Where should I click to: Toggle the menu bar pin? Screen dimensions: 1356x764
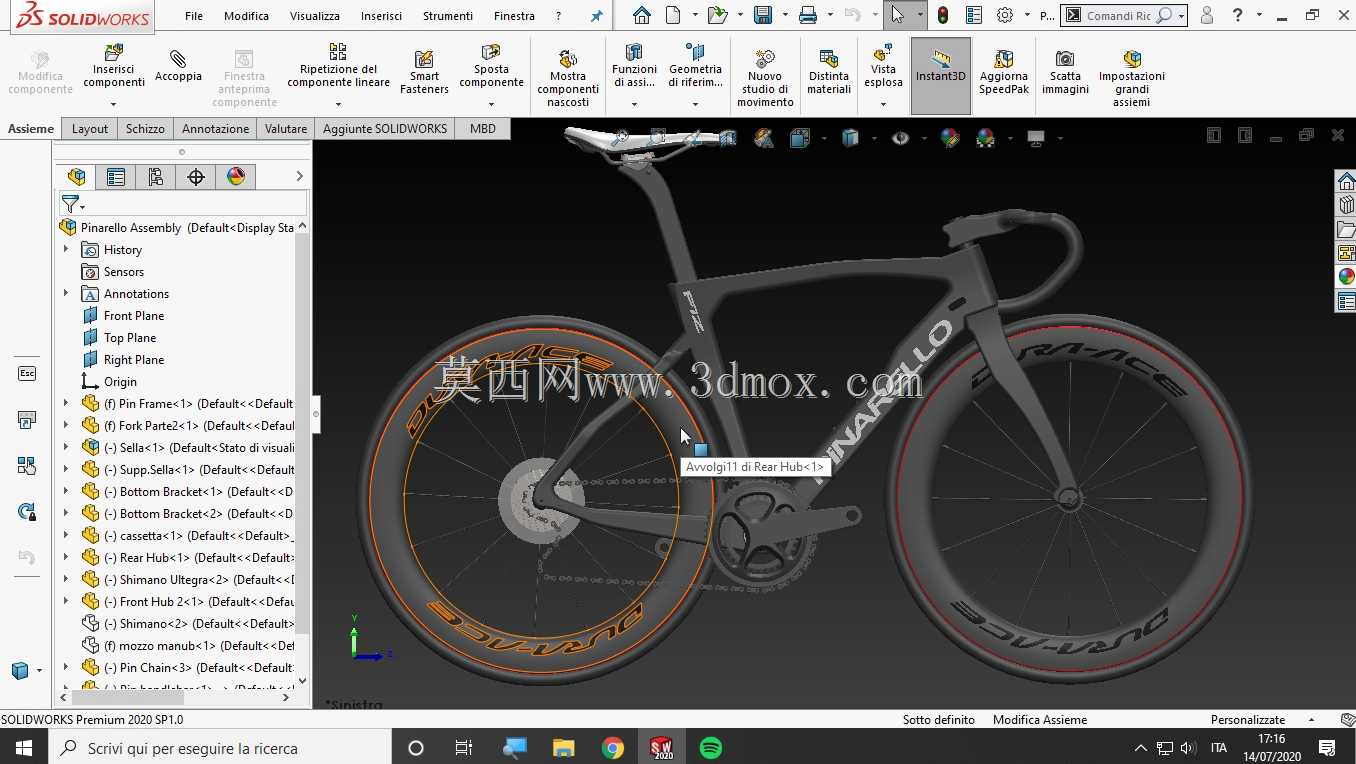tap(597, 16)
